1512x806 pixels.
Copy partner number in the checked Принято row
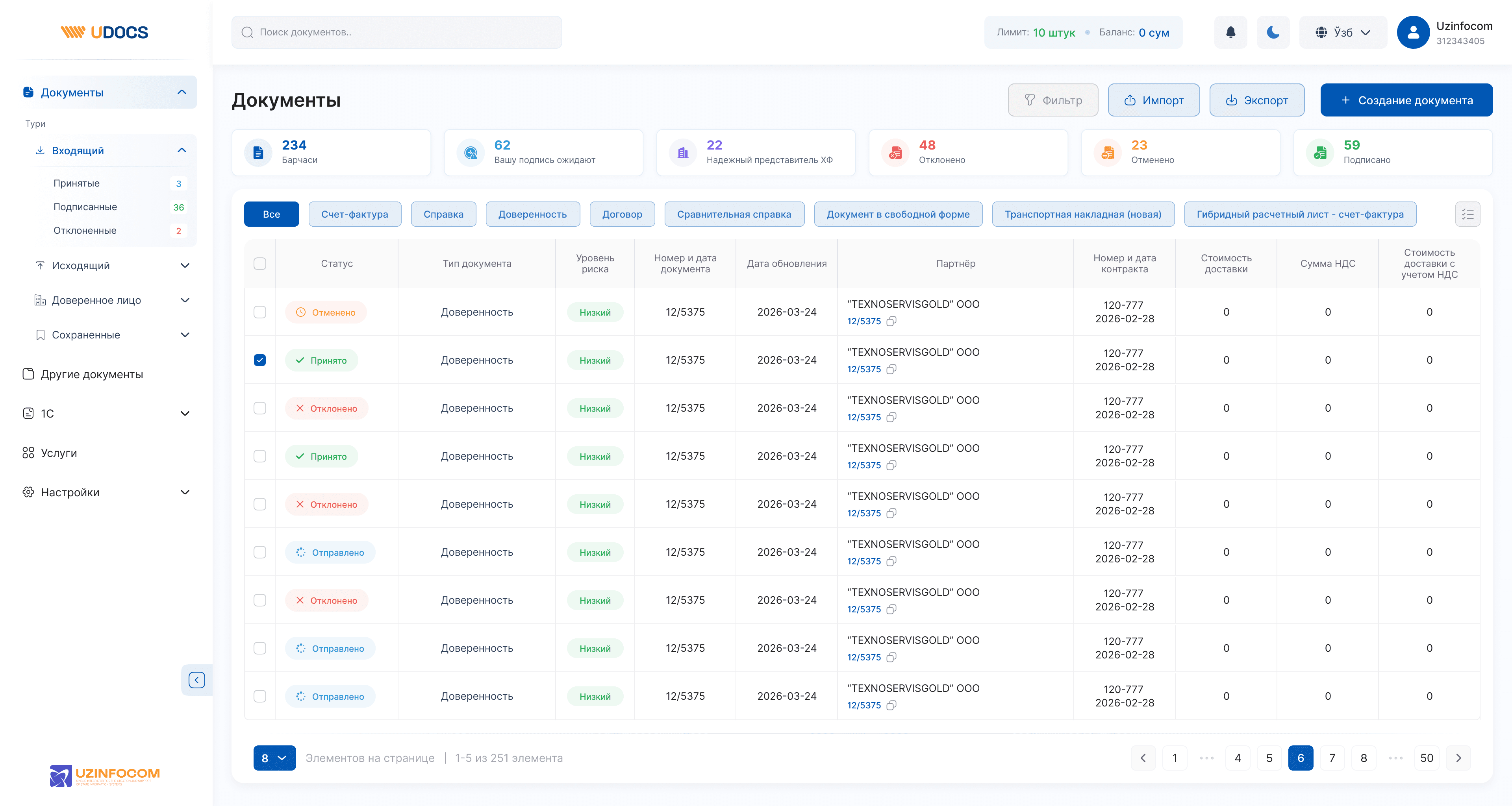(x=891, y=369)
